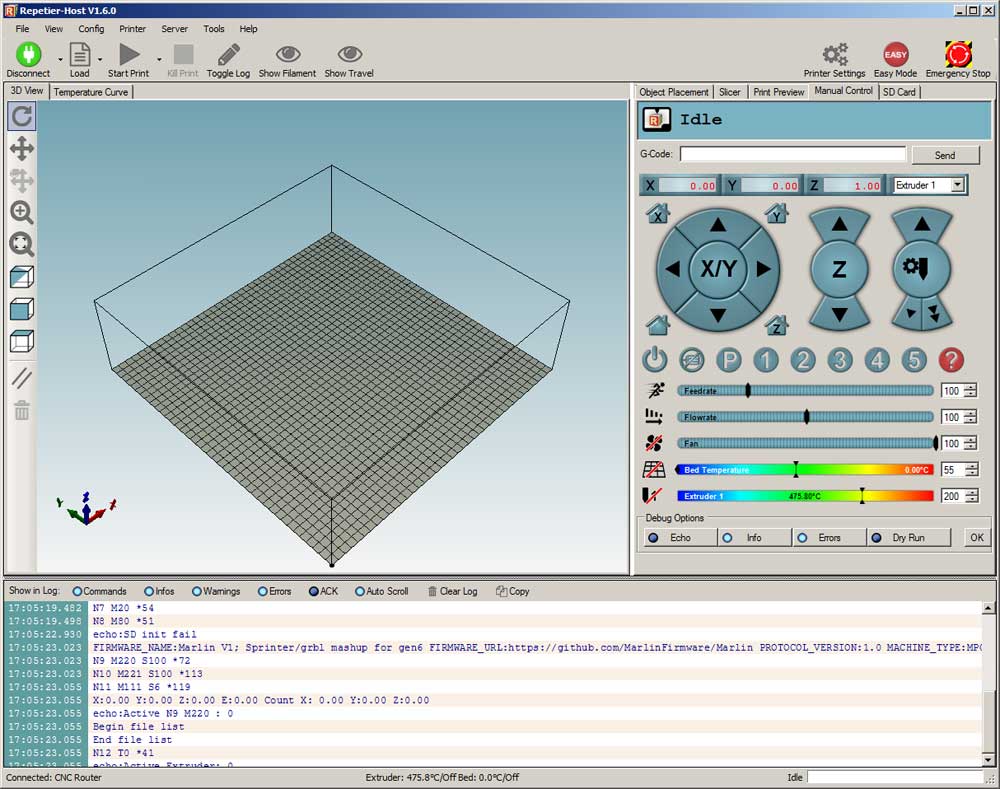Click the power button icon

coord(654,360)
